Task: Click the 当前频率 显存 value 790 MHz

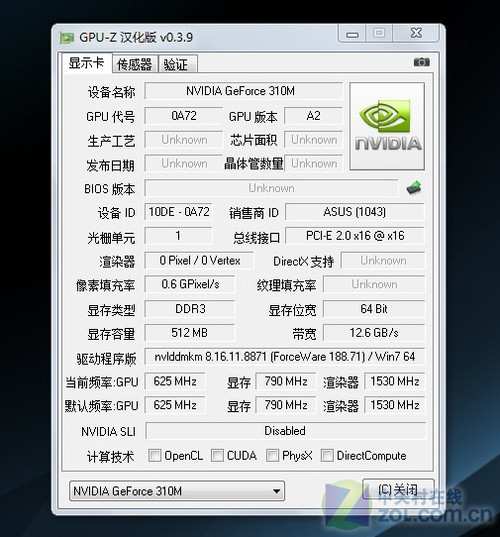Action: pos(286,381)
